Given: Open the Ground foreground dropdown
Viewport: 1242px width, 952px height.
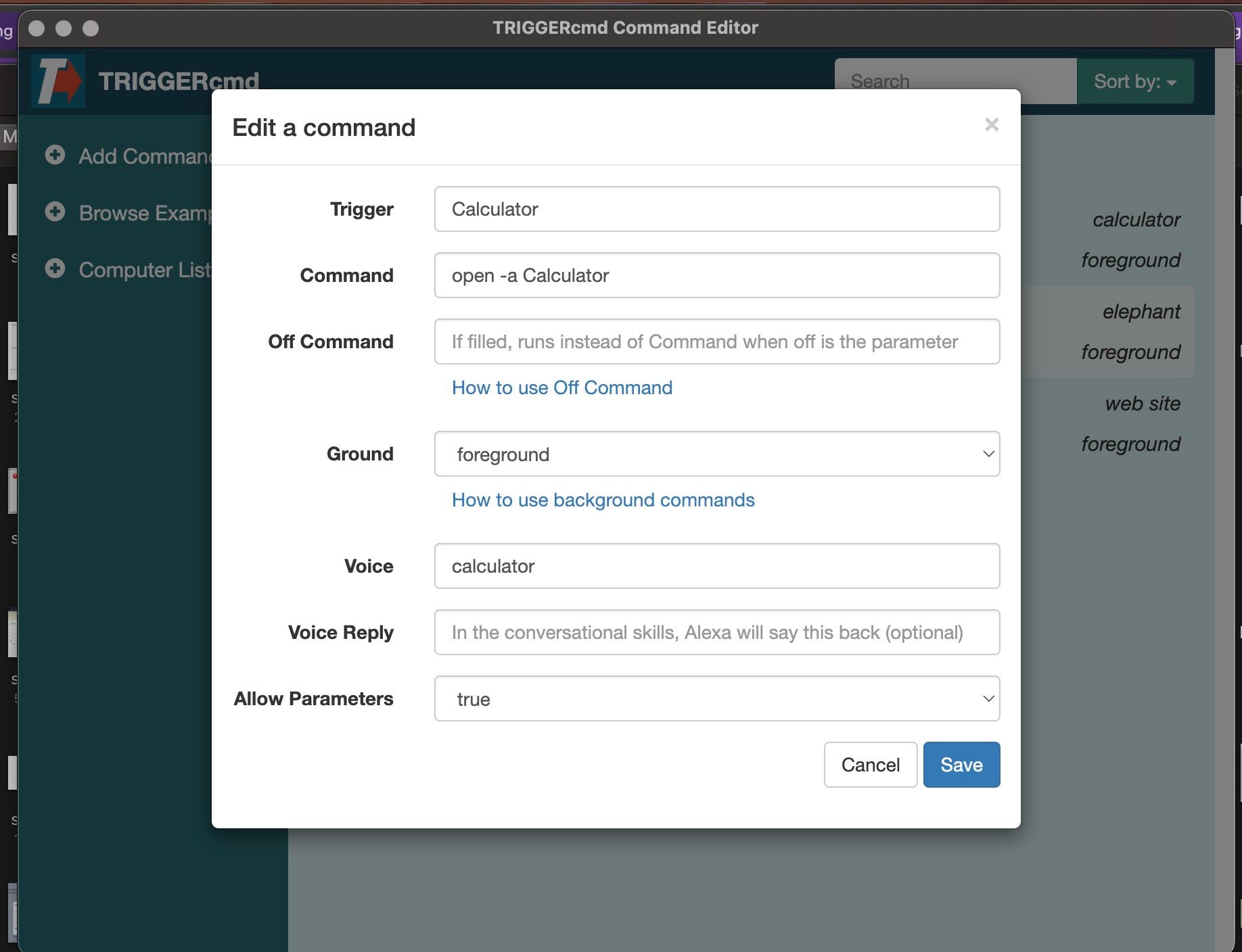Looking at the screenshot, I should (717, 454).
